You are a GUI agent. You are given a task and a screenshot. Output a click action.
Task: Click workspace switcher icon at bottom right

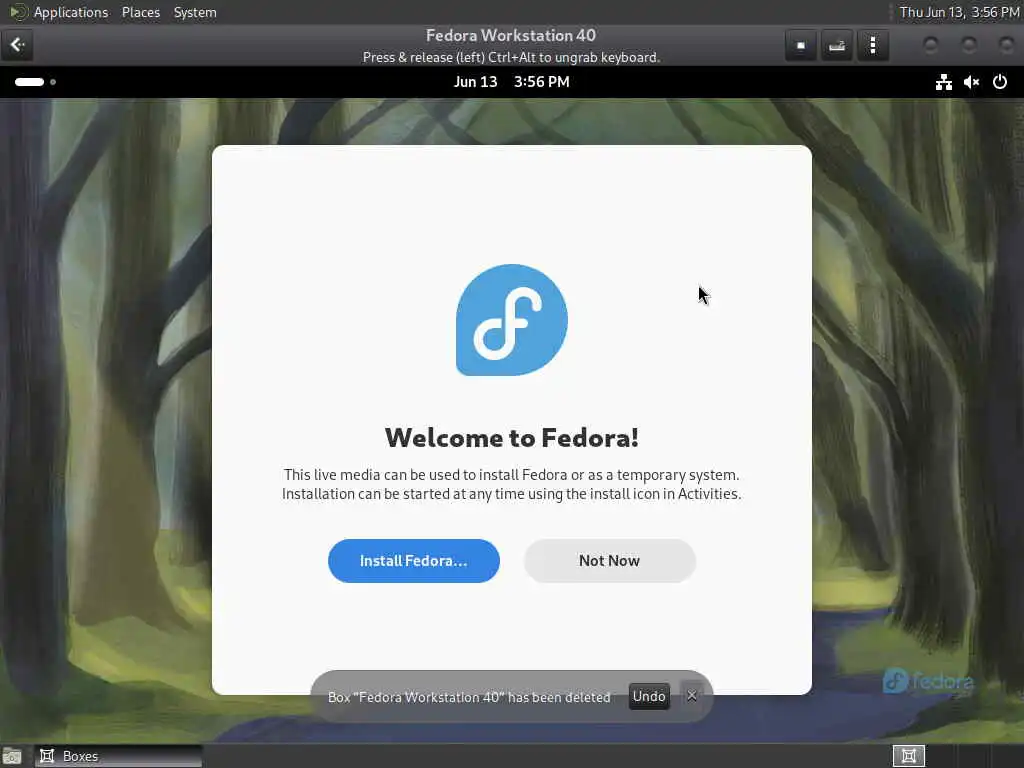point(908,756)
